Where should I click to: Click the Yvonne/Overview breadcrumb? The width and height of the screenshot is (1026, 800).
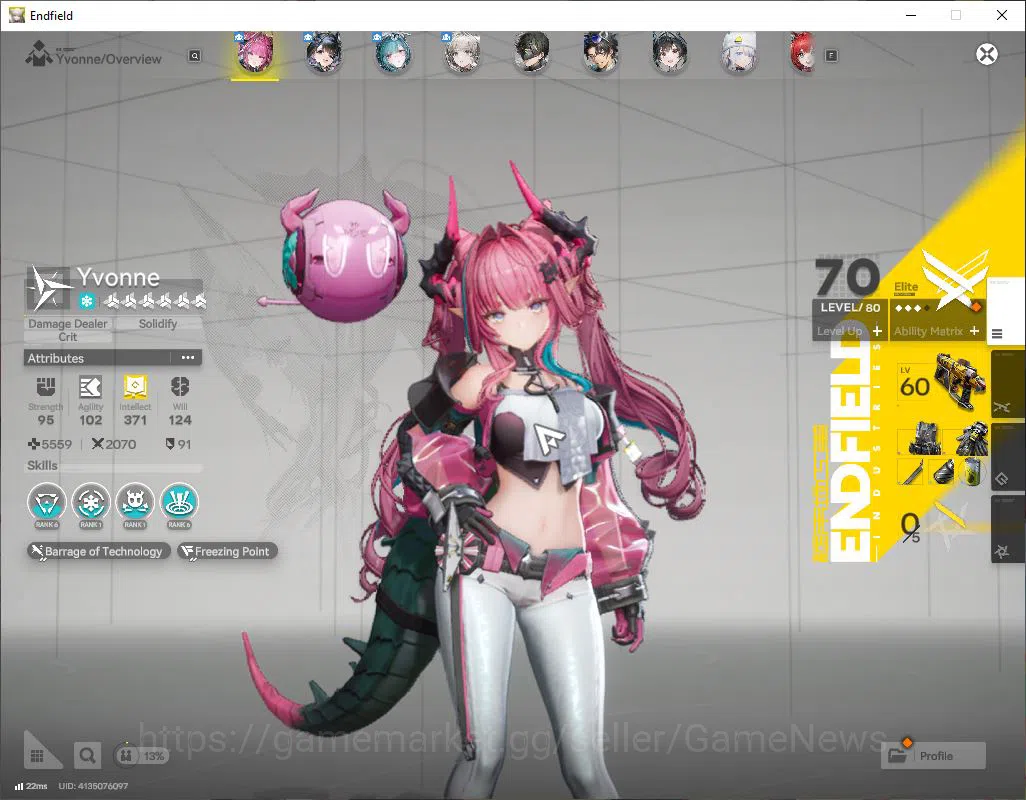click(108, 59)
